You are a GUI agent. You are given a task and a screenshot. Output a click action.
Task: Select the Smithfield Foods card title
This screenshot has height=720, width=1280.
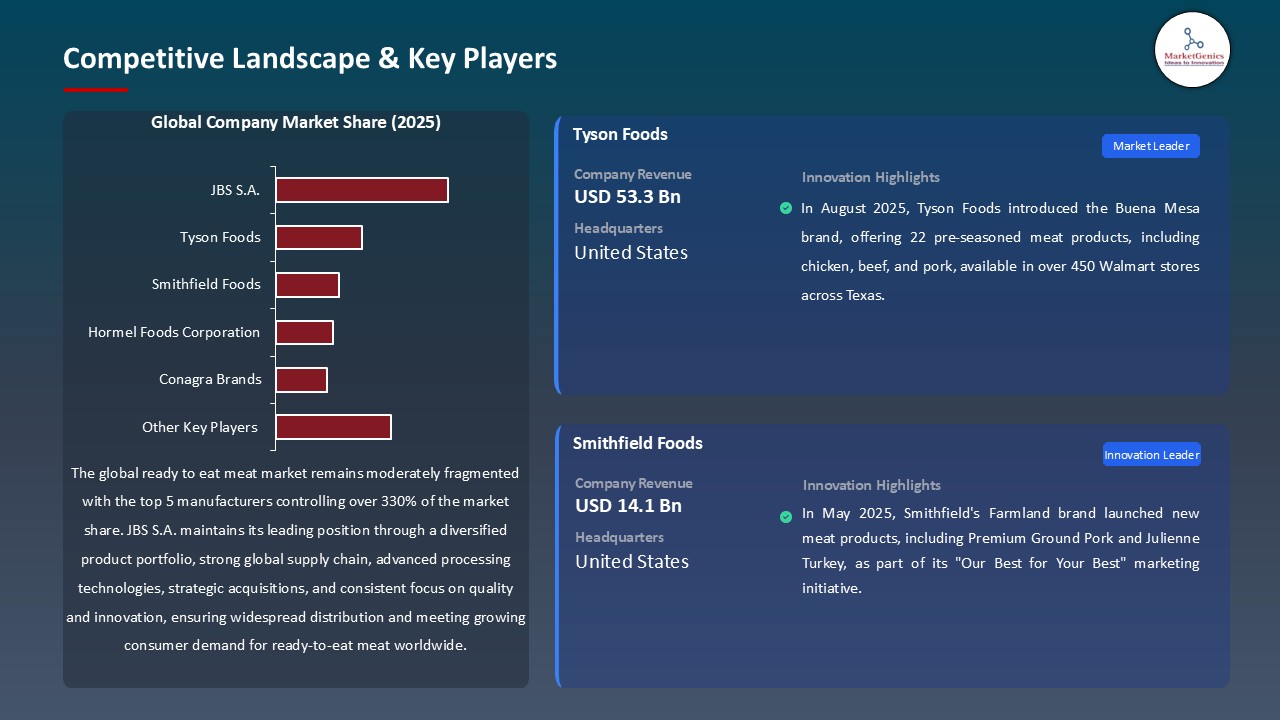[x=637, y=443]
